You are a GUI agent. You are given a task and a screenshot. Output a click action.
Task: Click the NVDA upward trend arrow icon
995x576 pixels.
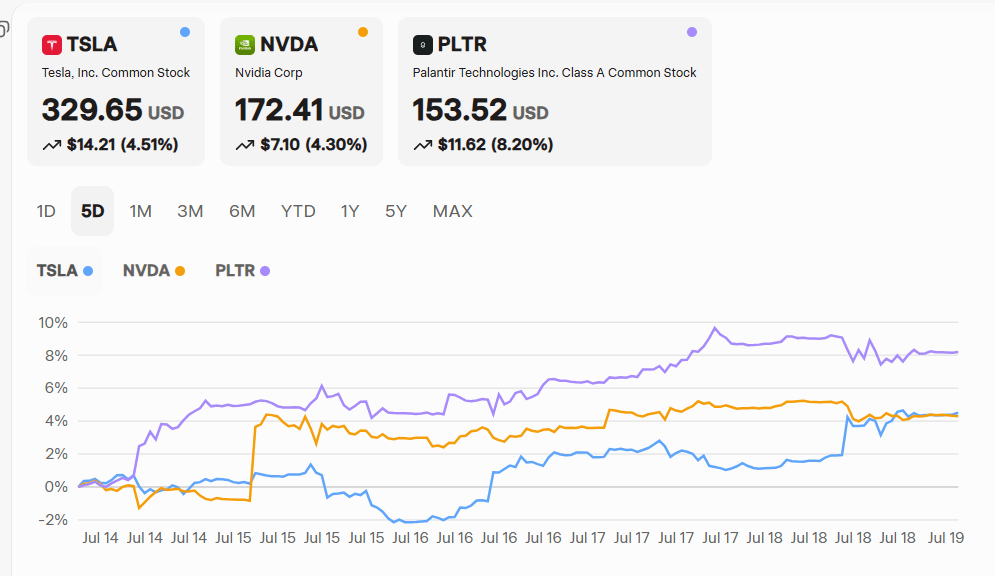245,145
